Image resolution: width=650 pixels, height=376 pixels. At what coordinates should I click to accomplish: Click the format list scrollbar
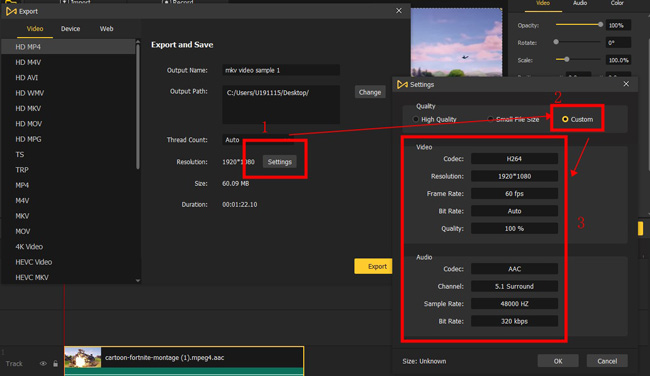(x=138, y=106)
